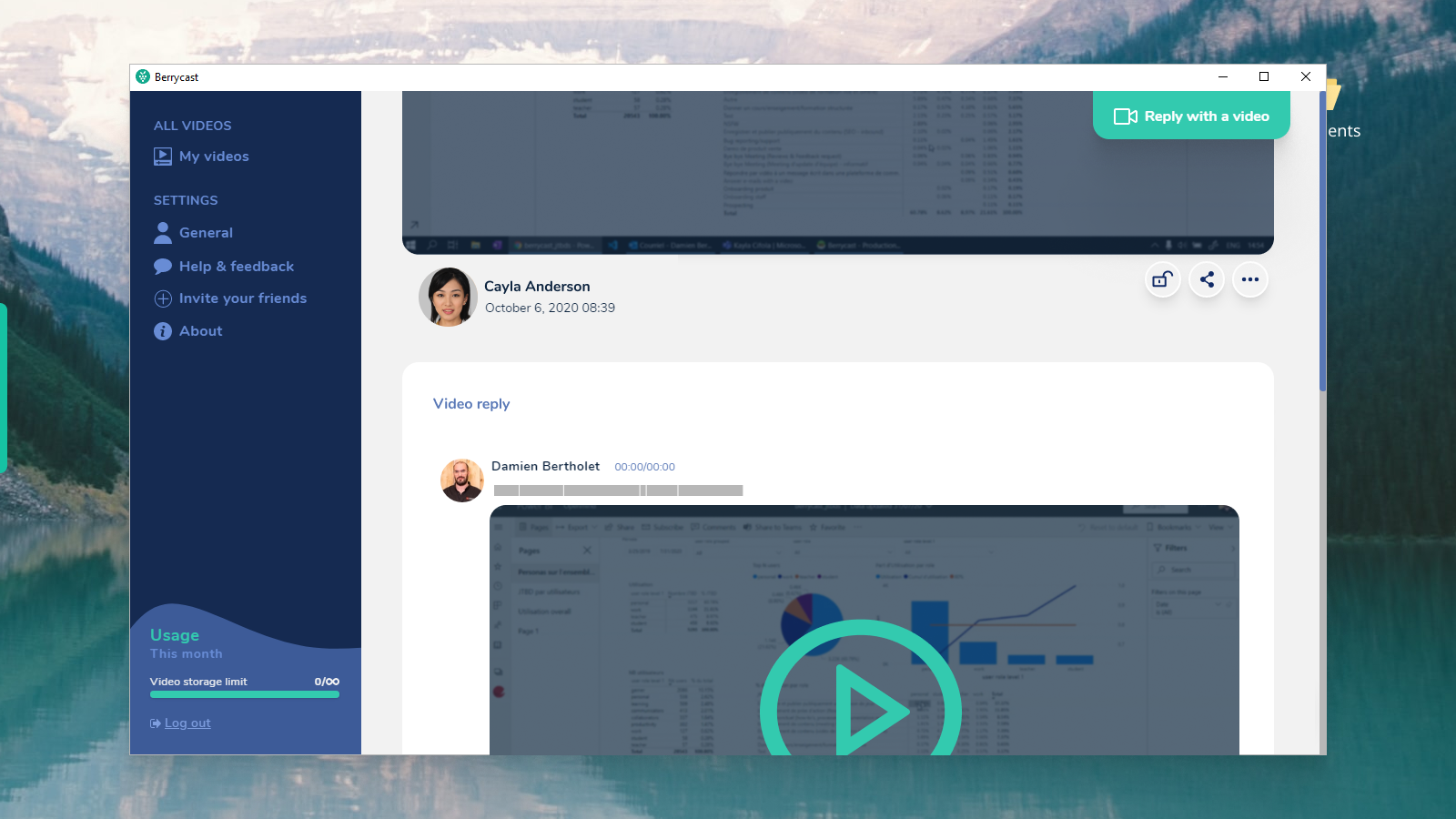Click the share icon button
The width and height of the screenshot is (1456, 819).
tap(1207, 279)
